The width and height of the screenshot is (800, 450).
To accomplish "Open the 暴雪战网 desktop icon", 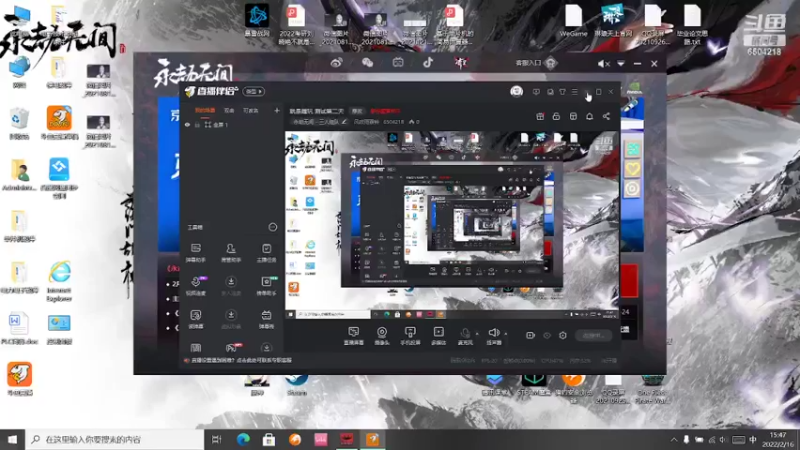I will [x=257, y=23].
